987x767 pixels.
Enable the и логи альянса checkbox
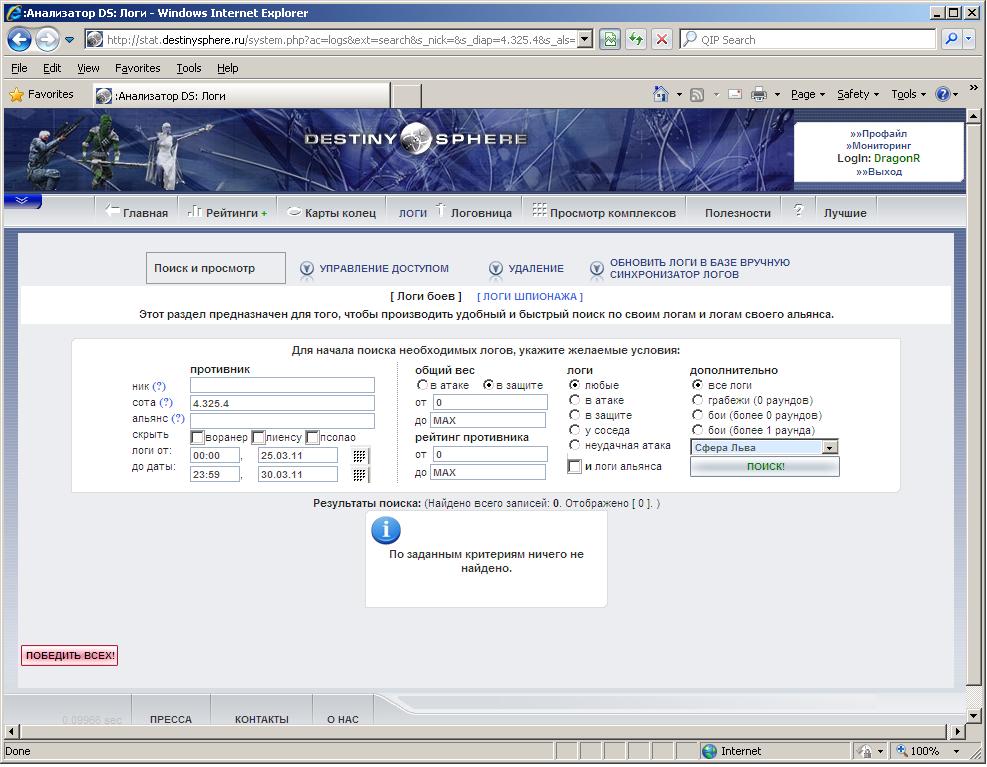click(x=574, y=466)
